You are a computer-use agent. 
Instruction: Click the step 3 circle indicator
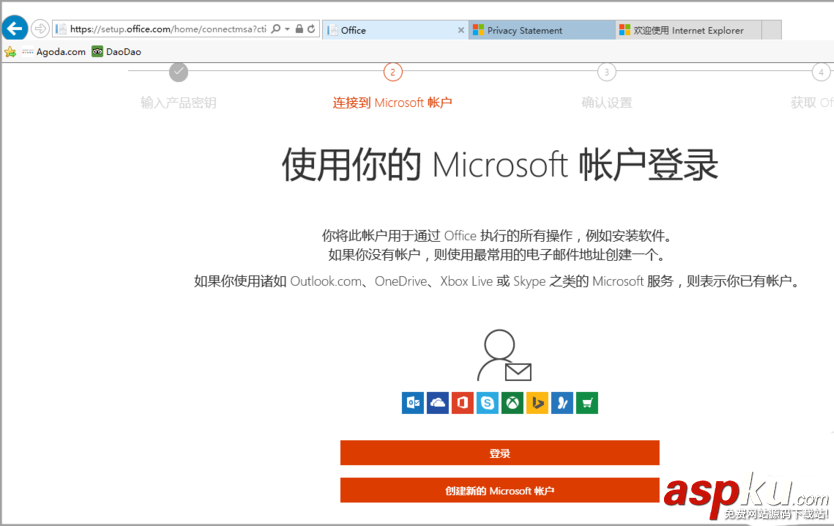606,72
